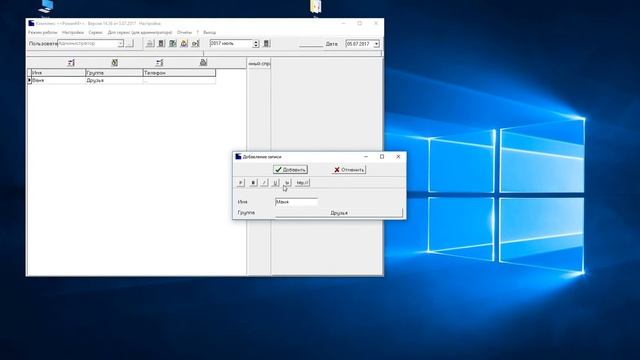Select the Ваня cell in the table
This screenshot has width=640, height=360.
58,80
